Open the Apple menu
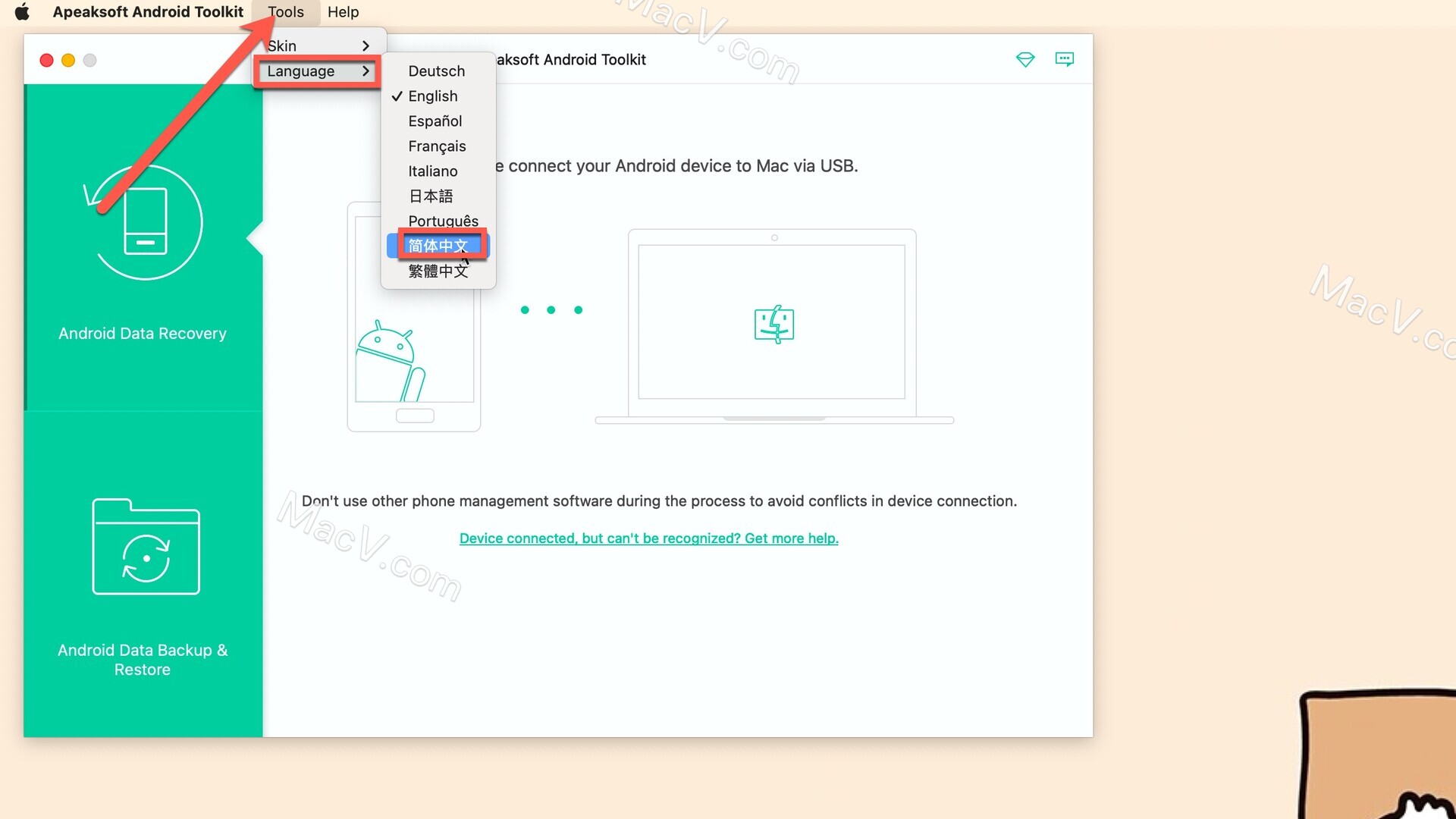 coord(22,11)
